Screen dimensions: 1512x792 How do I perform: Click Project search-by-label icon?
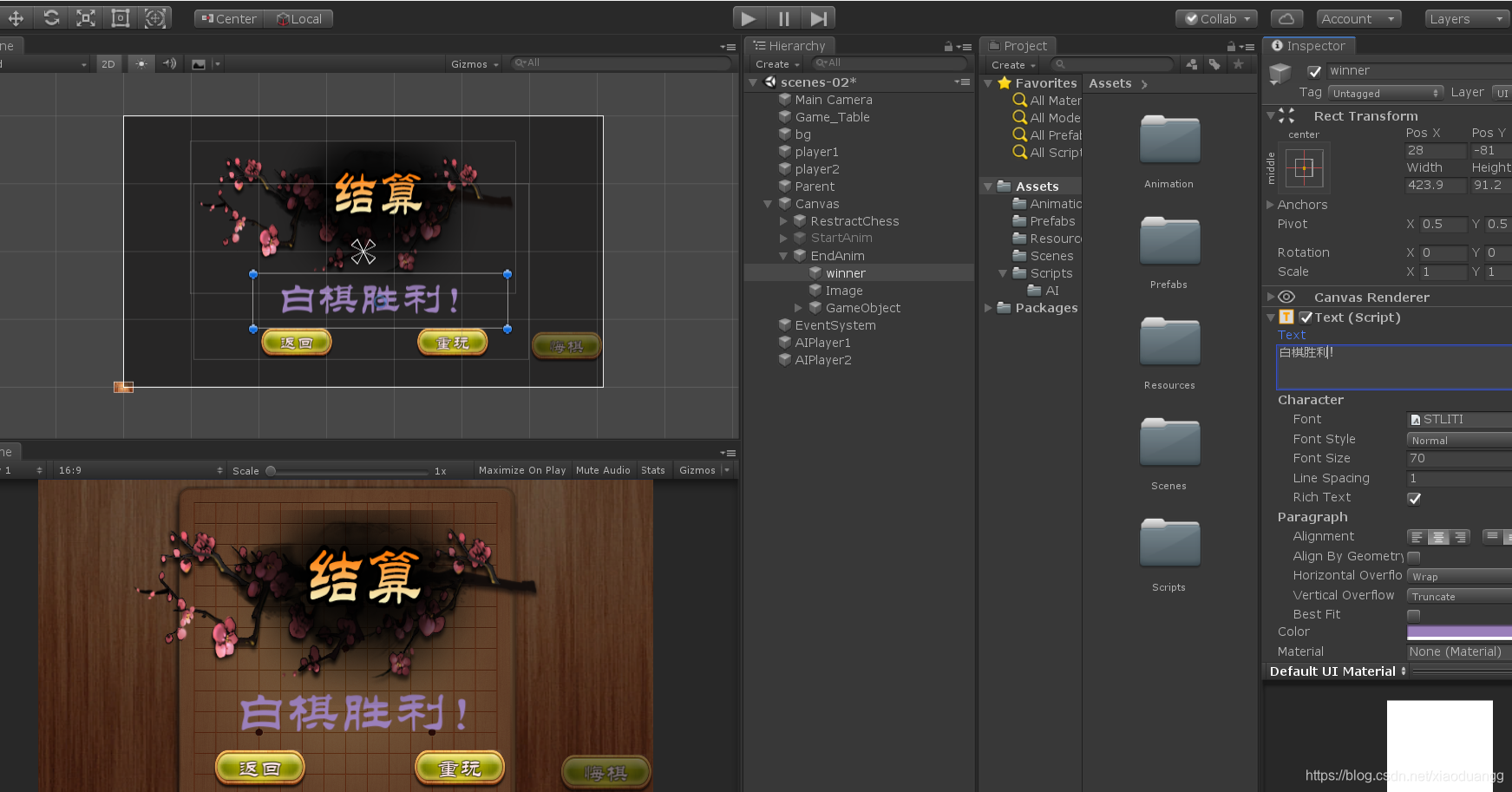click(x=1214, y=64)
